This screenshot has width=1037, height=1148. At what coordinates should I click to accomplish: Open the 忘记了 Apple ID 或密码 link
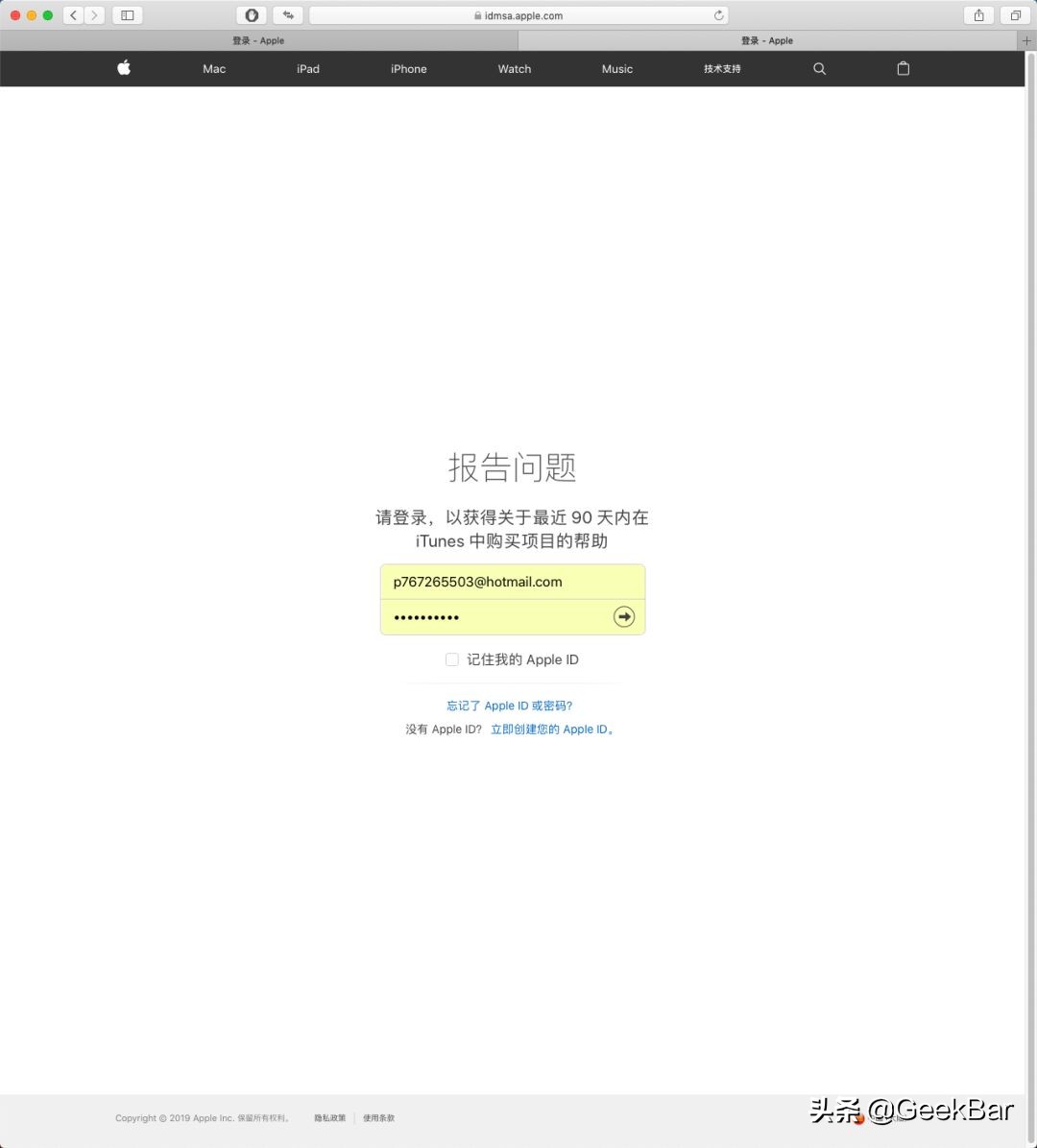[508, 705]
